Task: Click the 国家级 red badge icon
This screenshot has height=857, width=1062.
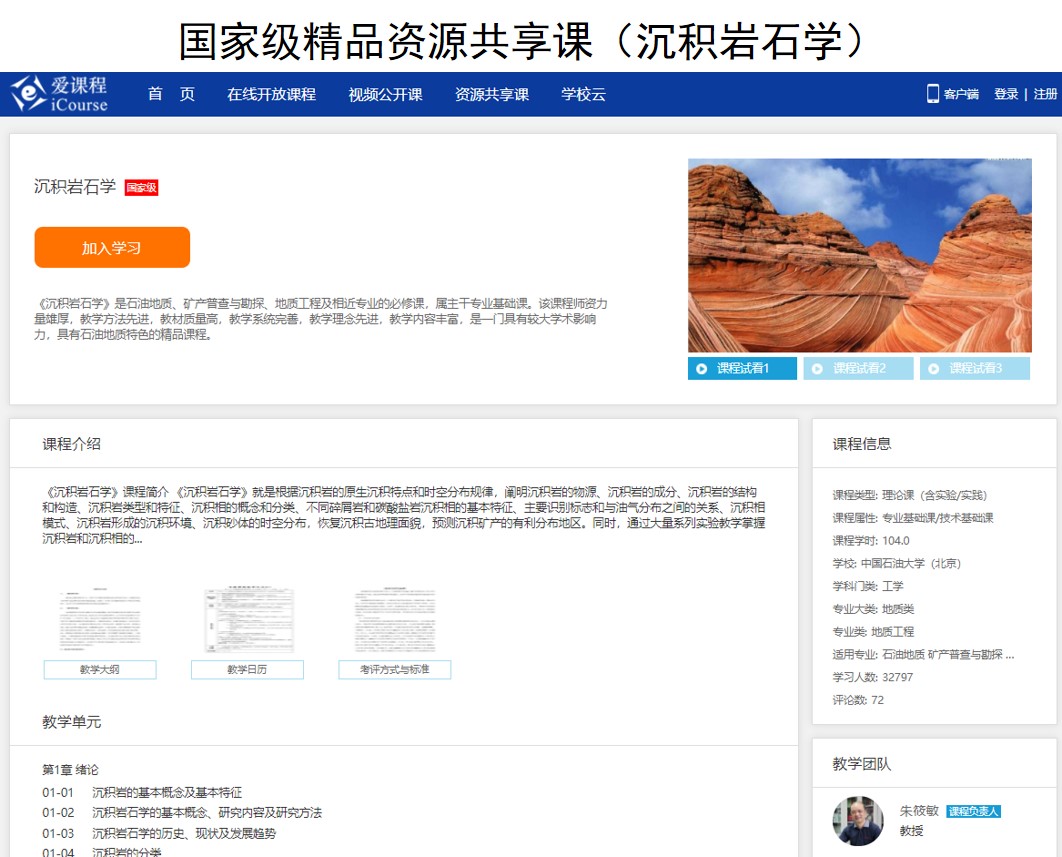Action: (x=141, y=187)
